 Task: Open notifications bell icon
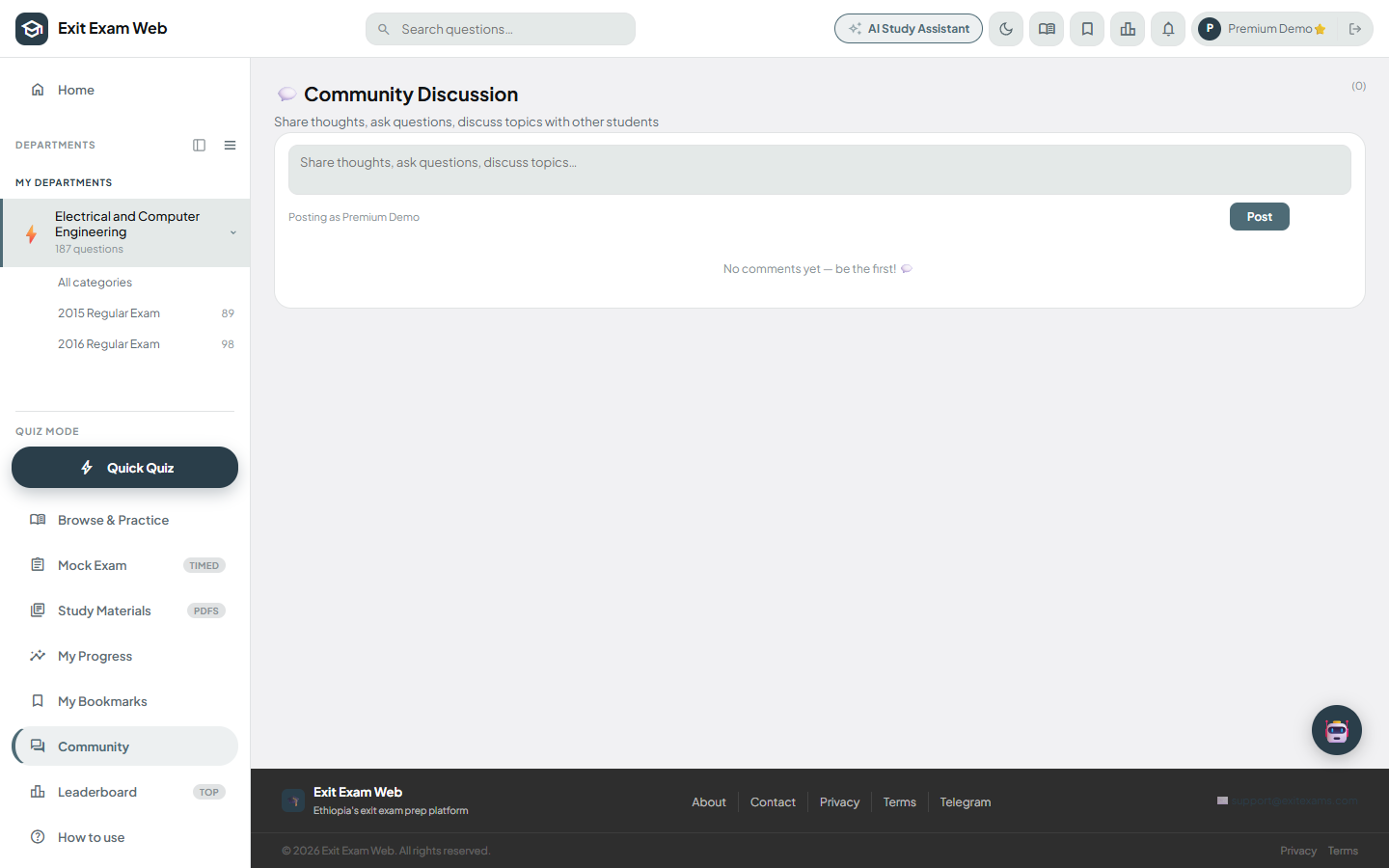(x=1168, y=29)
